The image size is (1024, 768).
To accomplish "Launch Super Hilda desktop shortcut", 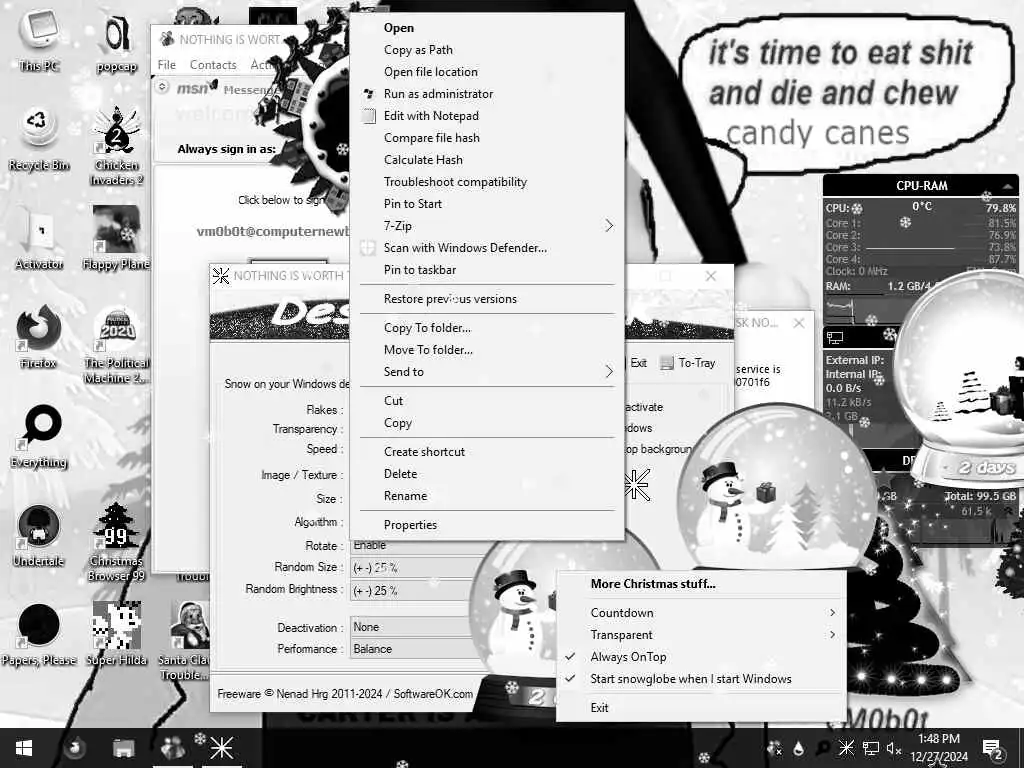I will click(x=116, y=635).
